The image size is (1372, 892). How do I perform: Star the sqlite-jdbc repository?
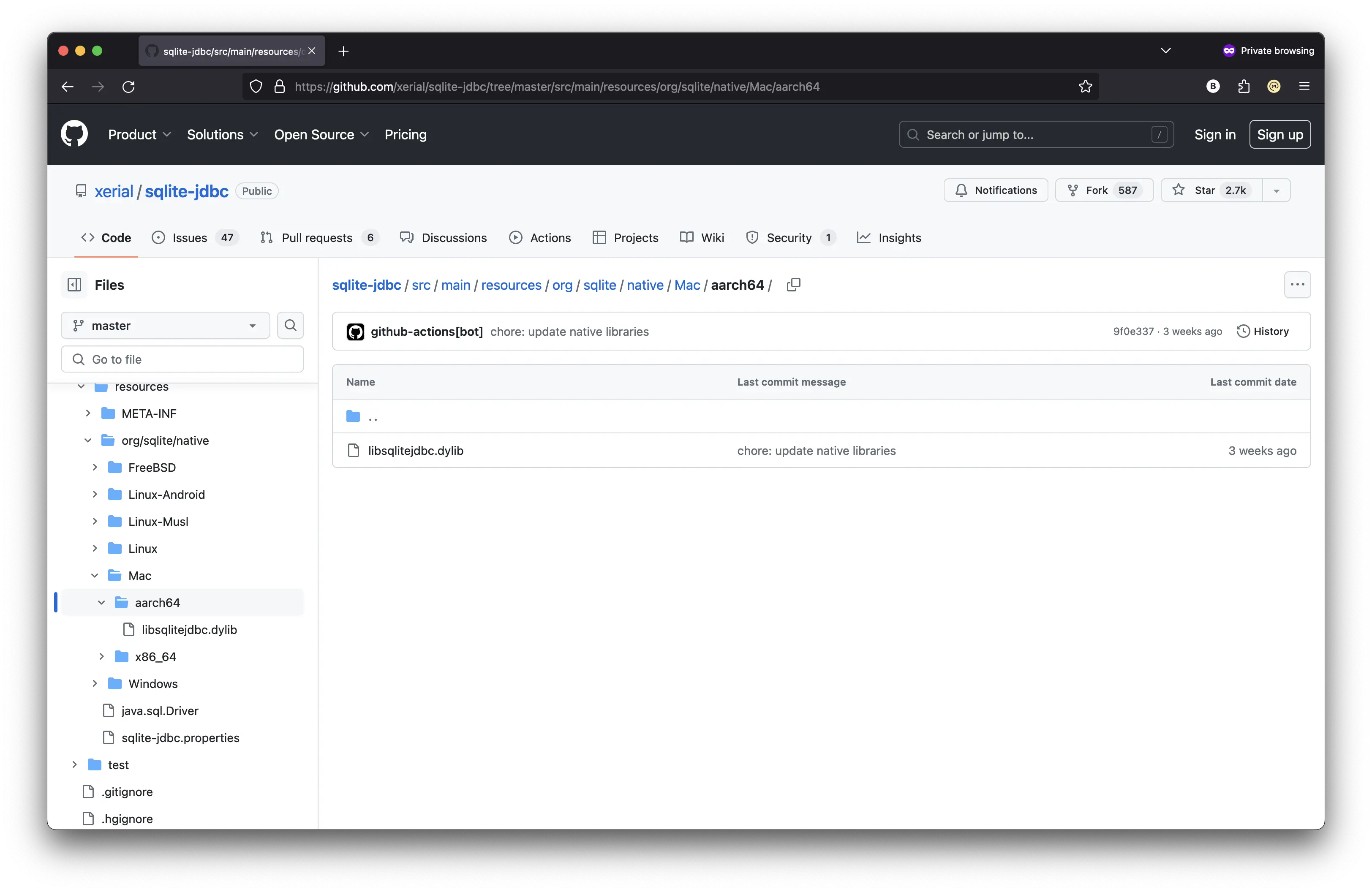pos(1211,190)
